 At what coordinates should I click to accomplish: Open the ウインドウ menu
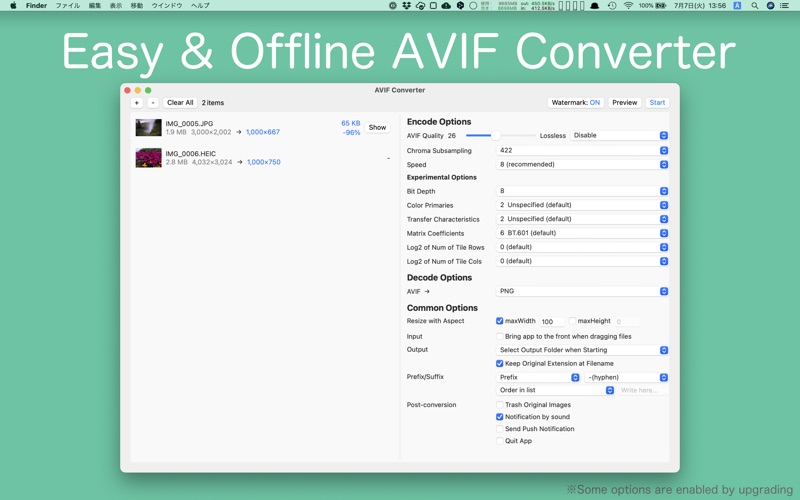tap(167, 6)
